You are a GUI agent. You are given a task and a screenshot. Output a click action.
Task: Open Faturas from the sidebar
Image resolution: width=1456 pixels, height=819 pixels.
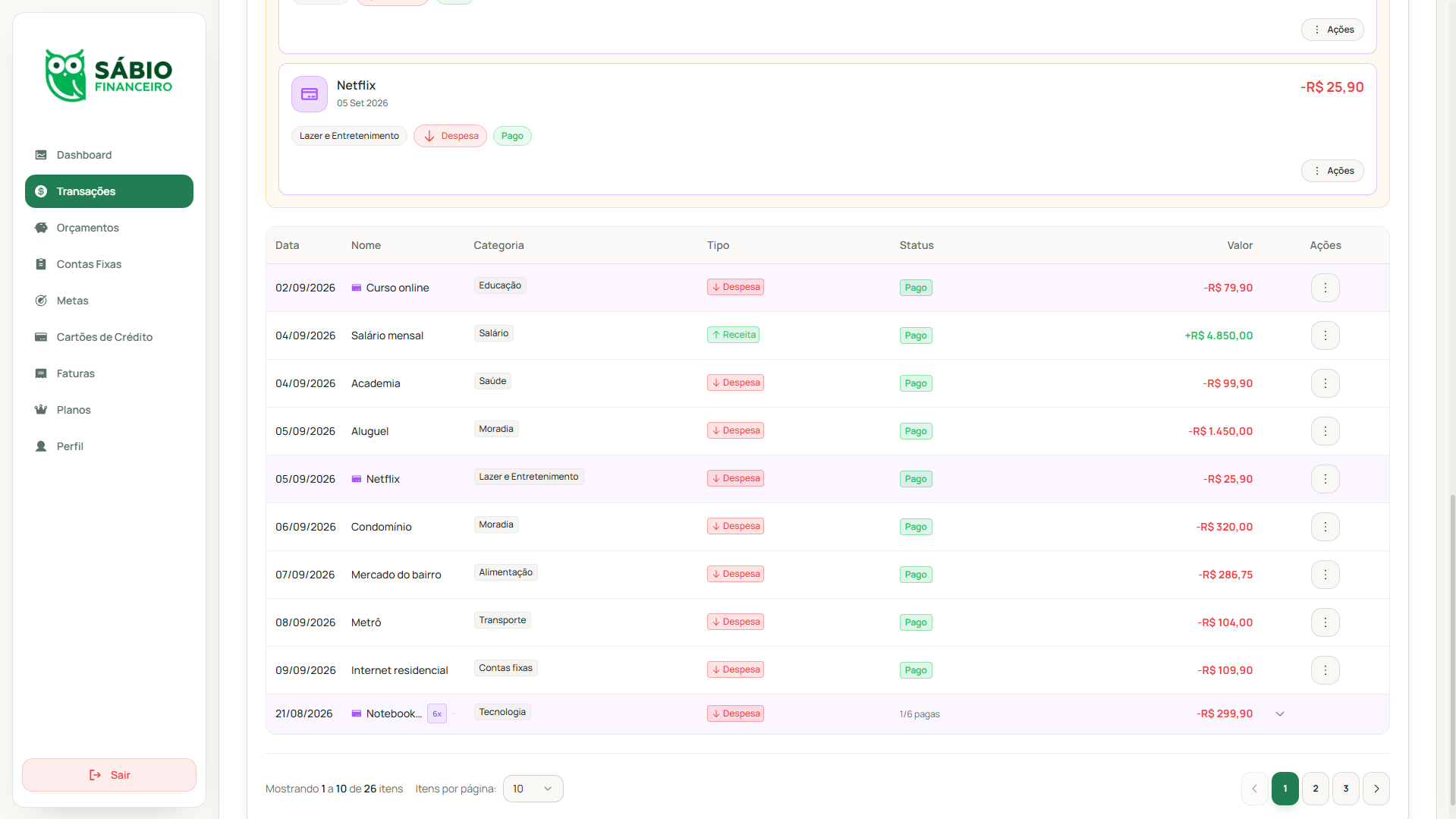tap(108, 373)
